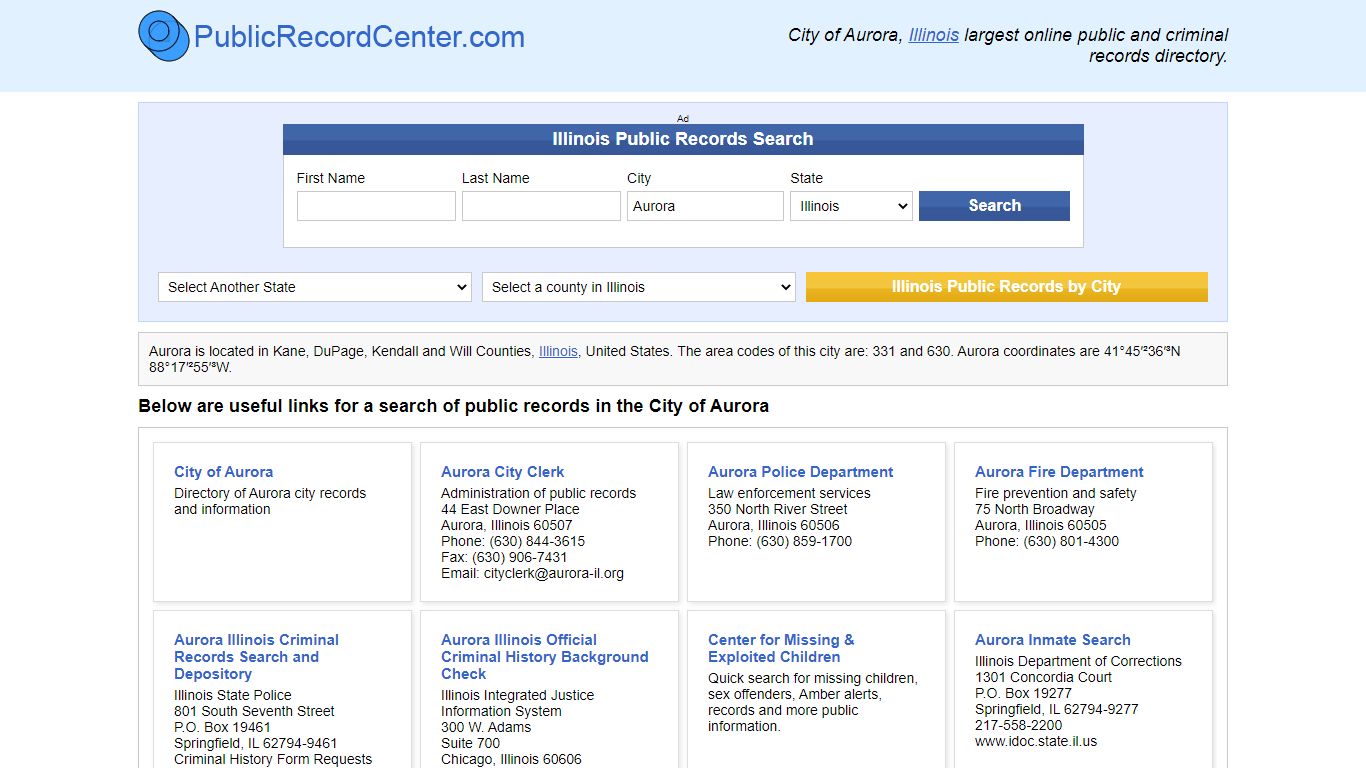
Task: Open the Aurora Fire Department link
Action: point(1059,472)
